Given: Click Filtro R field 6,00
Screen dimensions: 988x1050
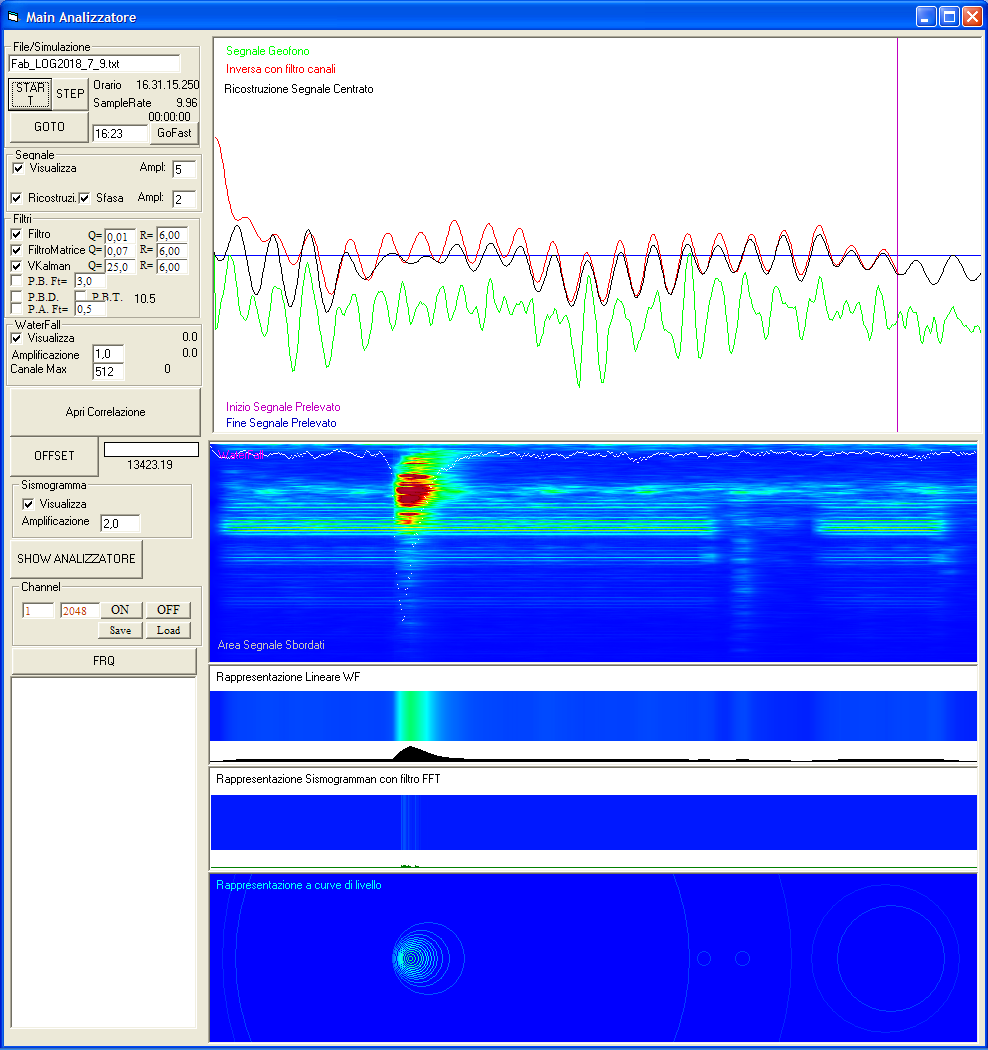Looking at the screenshot, I should [171, 235].
